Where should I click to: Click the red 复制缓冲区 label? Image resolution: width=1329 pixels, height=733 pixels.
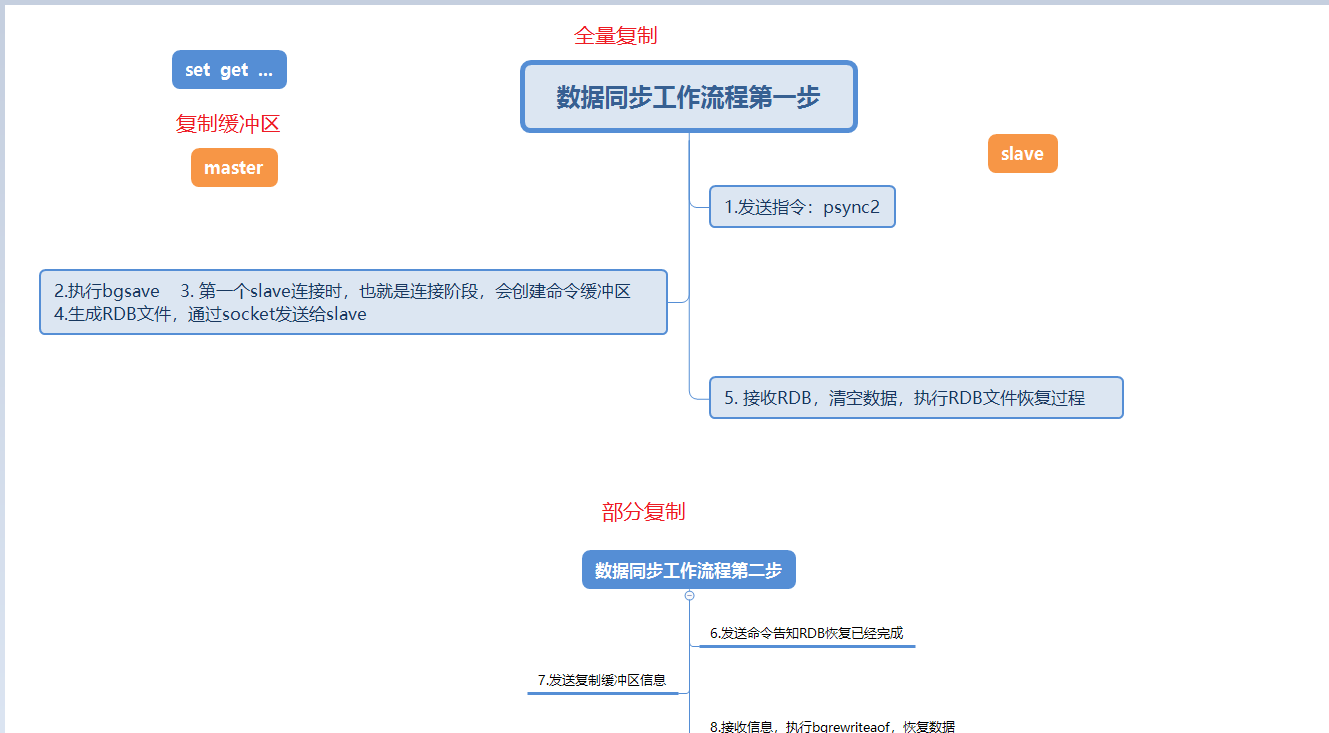pos(228,124)
